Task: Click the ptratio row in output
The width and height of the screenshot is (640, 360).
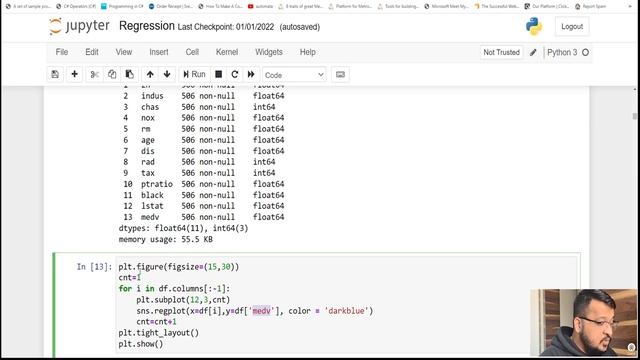Action: coord(203,184)
